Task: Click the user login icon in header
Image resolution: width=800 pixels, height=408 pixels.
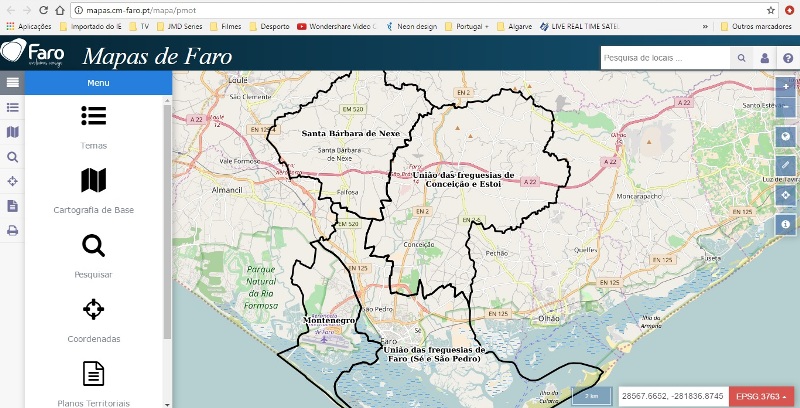Action: pyautogui.click(x=765, y=59)
